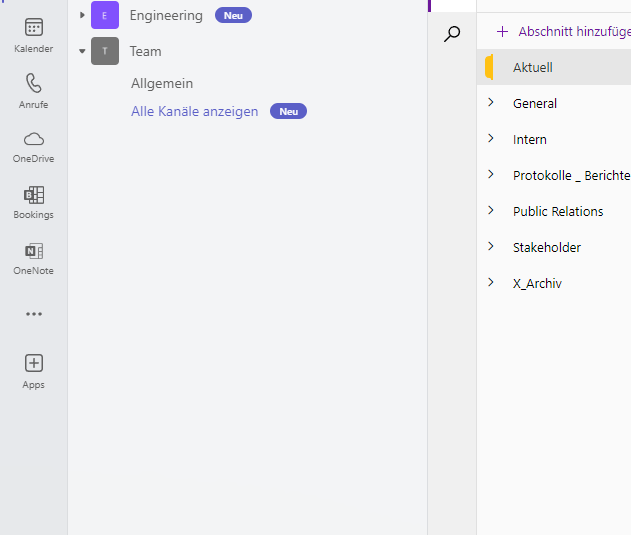Open Anrufe calls icon
The width and height of the screenshot is (631, 535).
tap(34, 90)
